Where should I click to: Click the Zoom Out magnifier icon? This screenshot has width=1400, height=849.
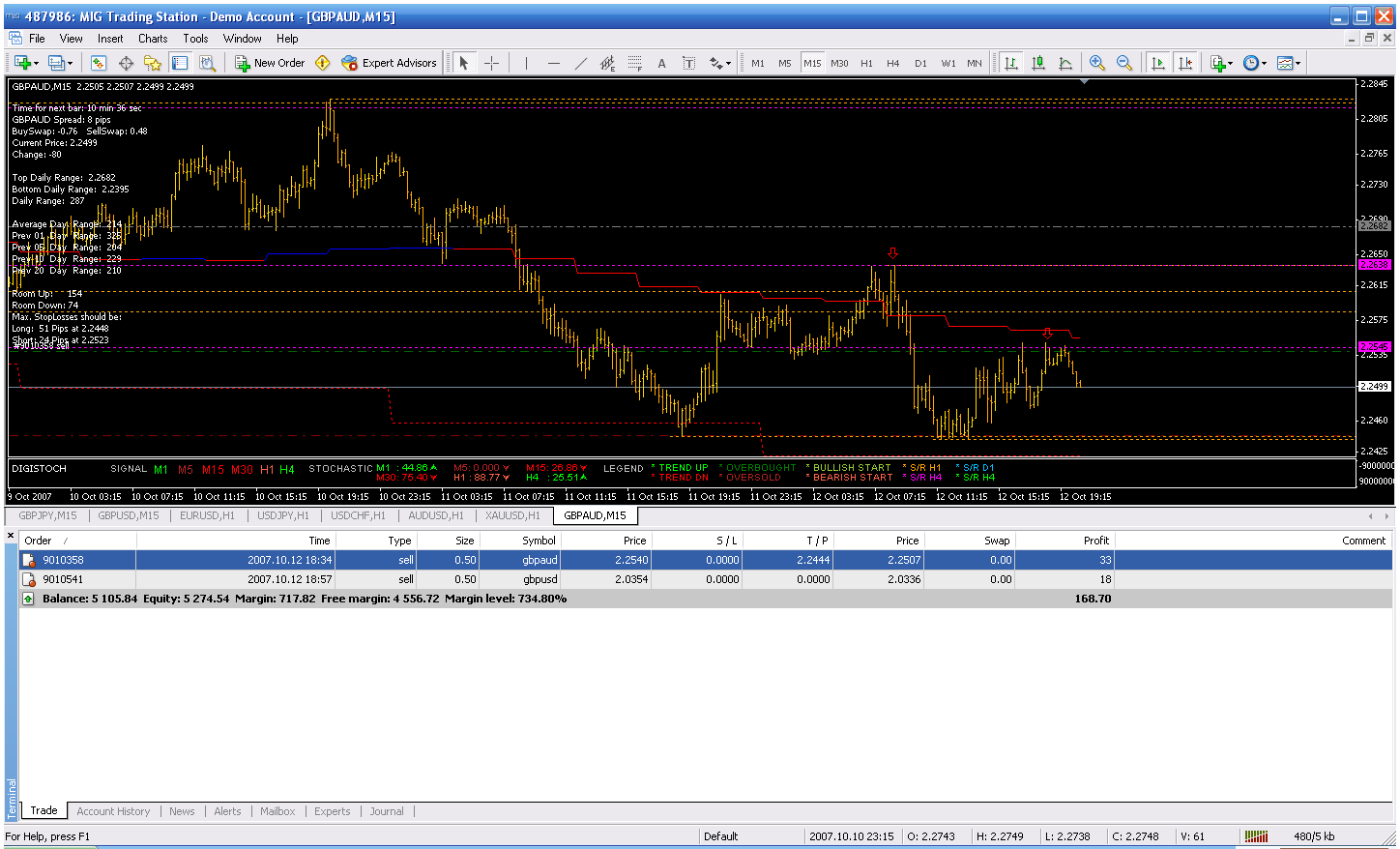[1124, 63]
